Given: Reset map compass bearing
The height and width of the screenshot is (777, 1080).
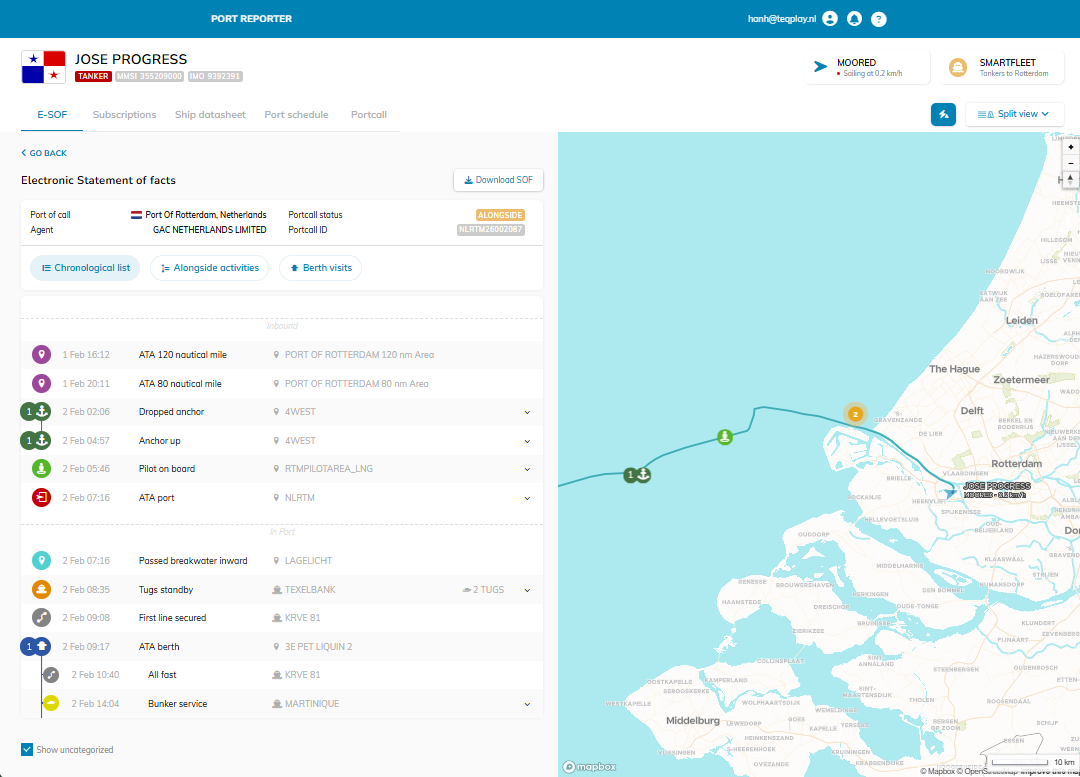Looking at the screenshot, I should pos(1071,180).
